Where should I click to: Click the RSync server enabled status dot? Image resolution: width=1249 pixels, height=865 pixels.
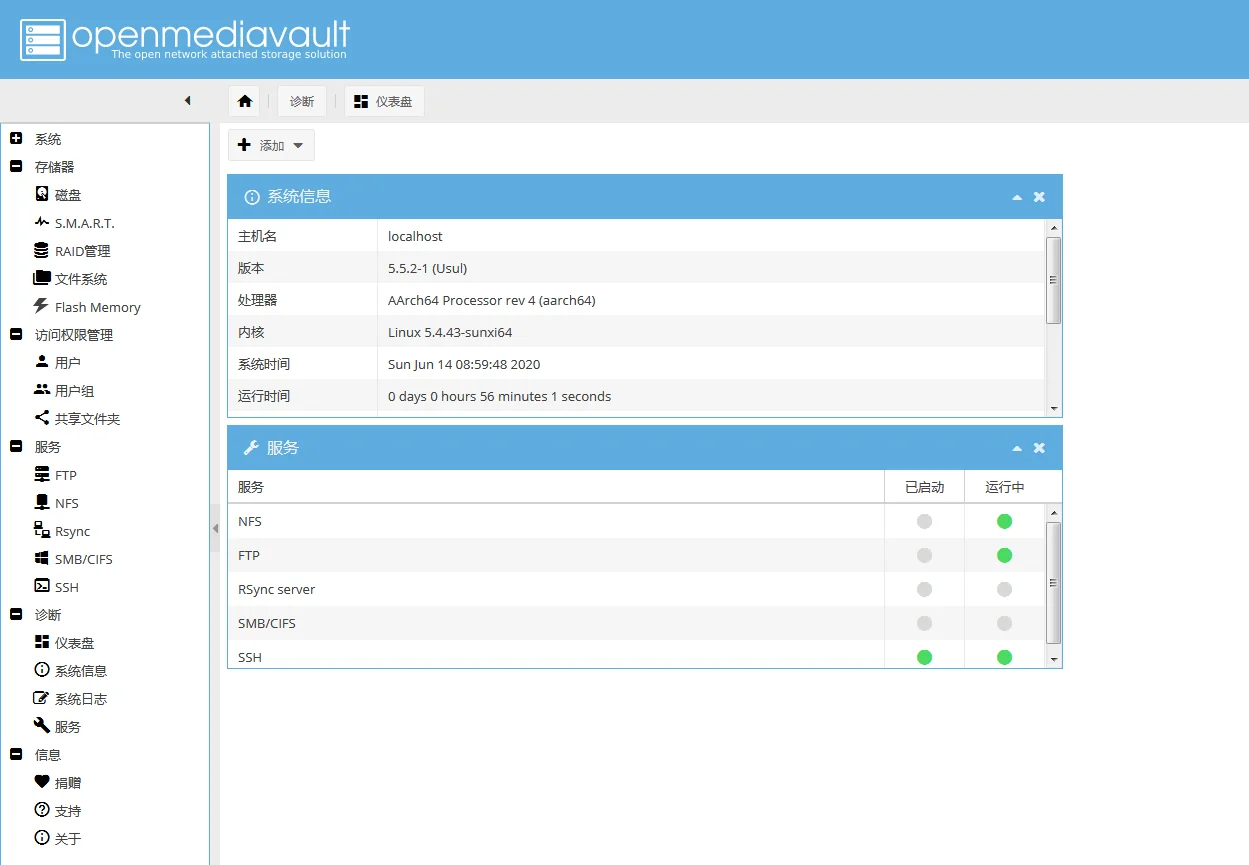pyautogui.click(x=924, y=589)
